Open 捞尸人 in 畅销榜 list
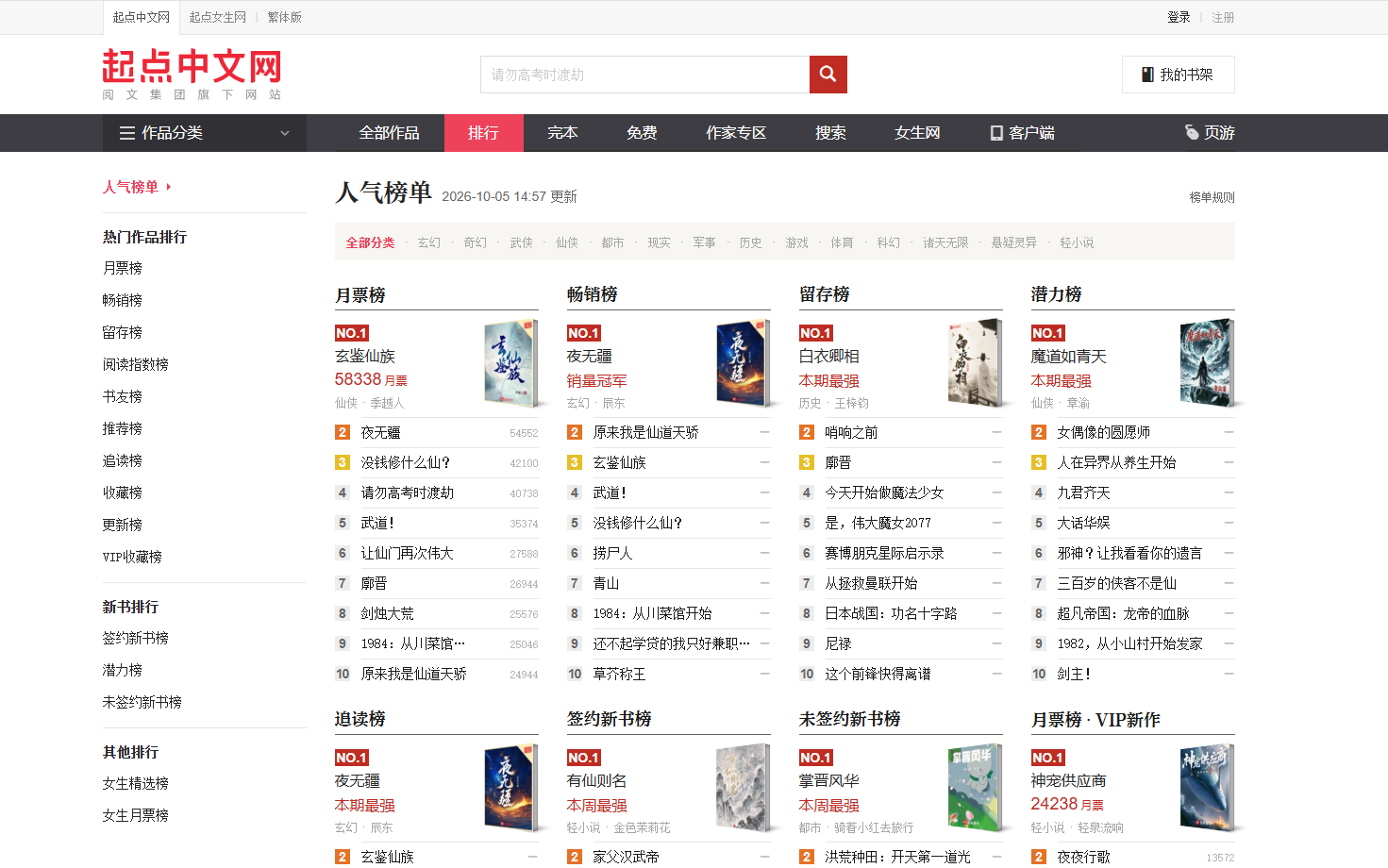 point(612,553)
